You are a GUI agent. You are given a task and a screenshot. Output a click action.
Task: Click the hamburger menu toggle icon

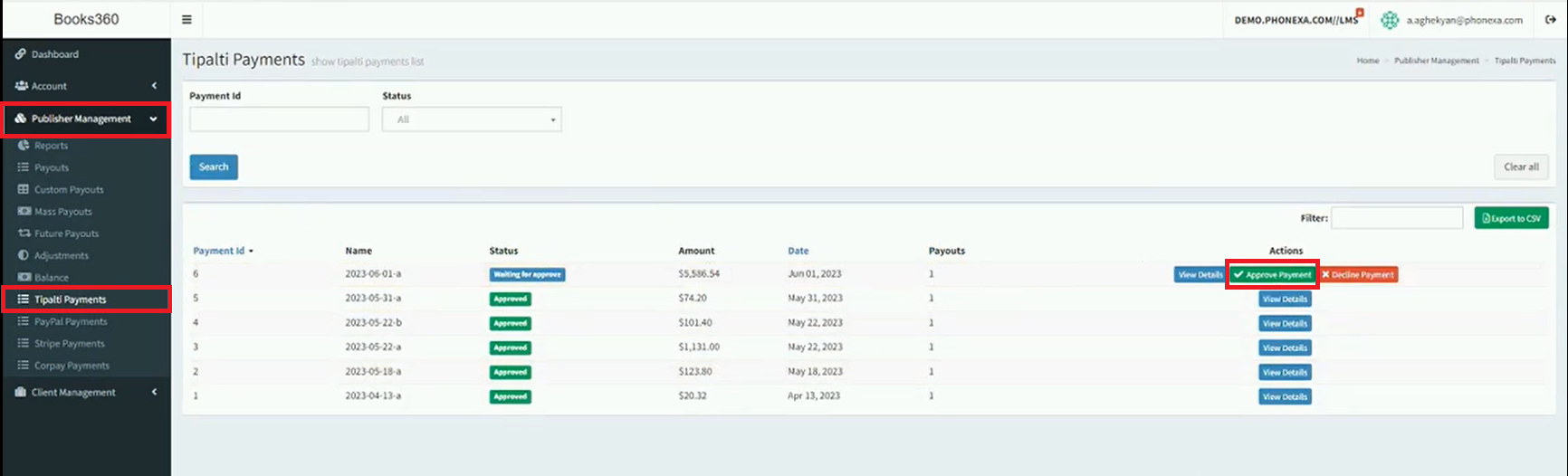[186, 19]
